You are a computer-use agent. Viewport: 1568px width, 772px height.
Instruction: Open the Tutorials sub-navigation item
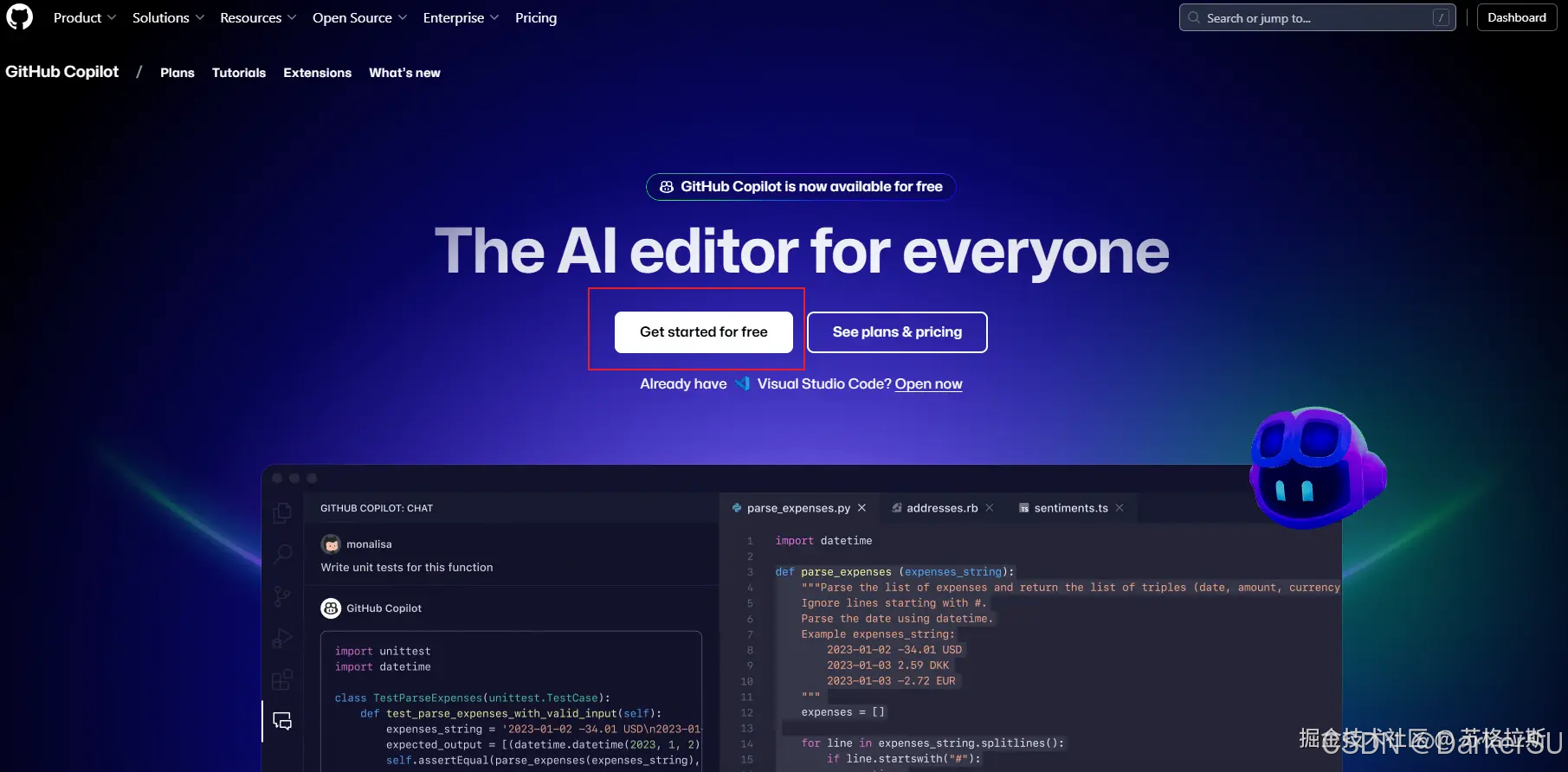(239, 73)
